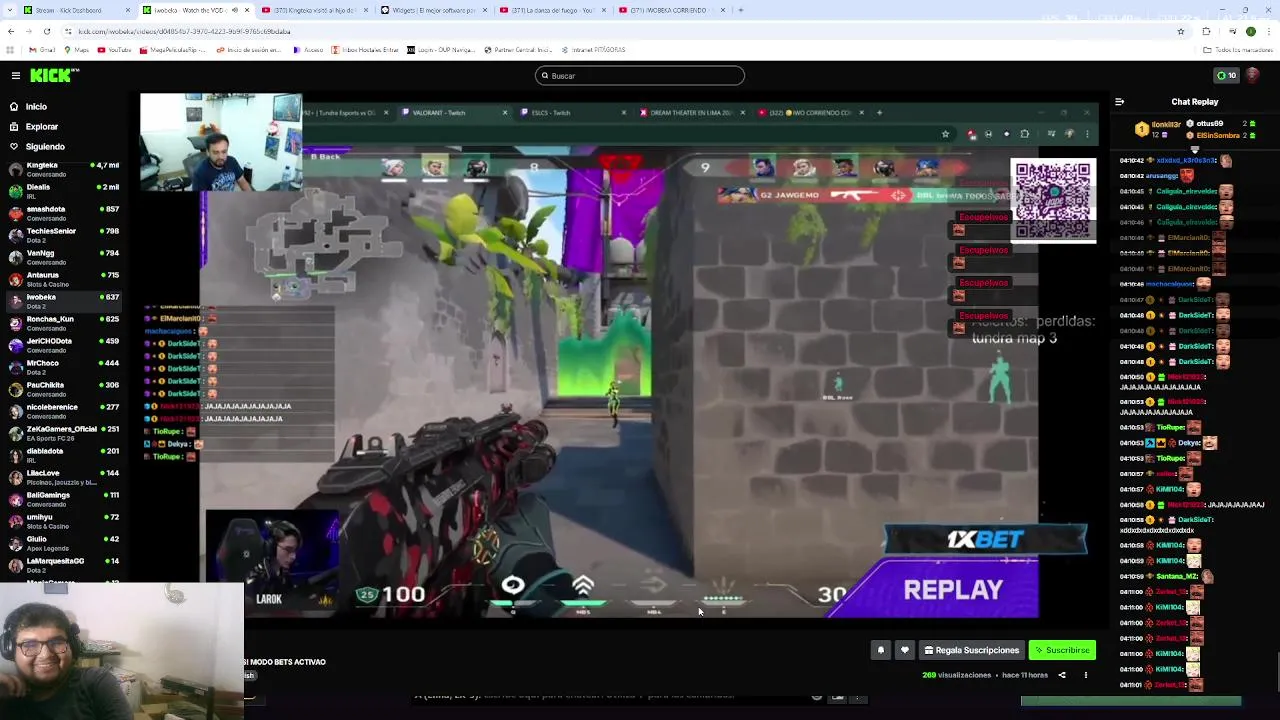Screen dimensions: 1280x720
Task: Collapse the Chat Replay panel
Action: coord(1119,101)
